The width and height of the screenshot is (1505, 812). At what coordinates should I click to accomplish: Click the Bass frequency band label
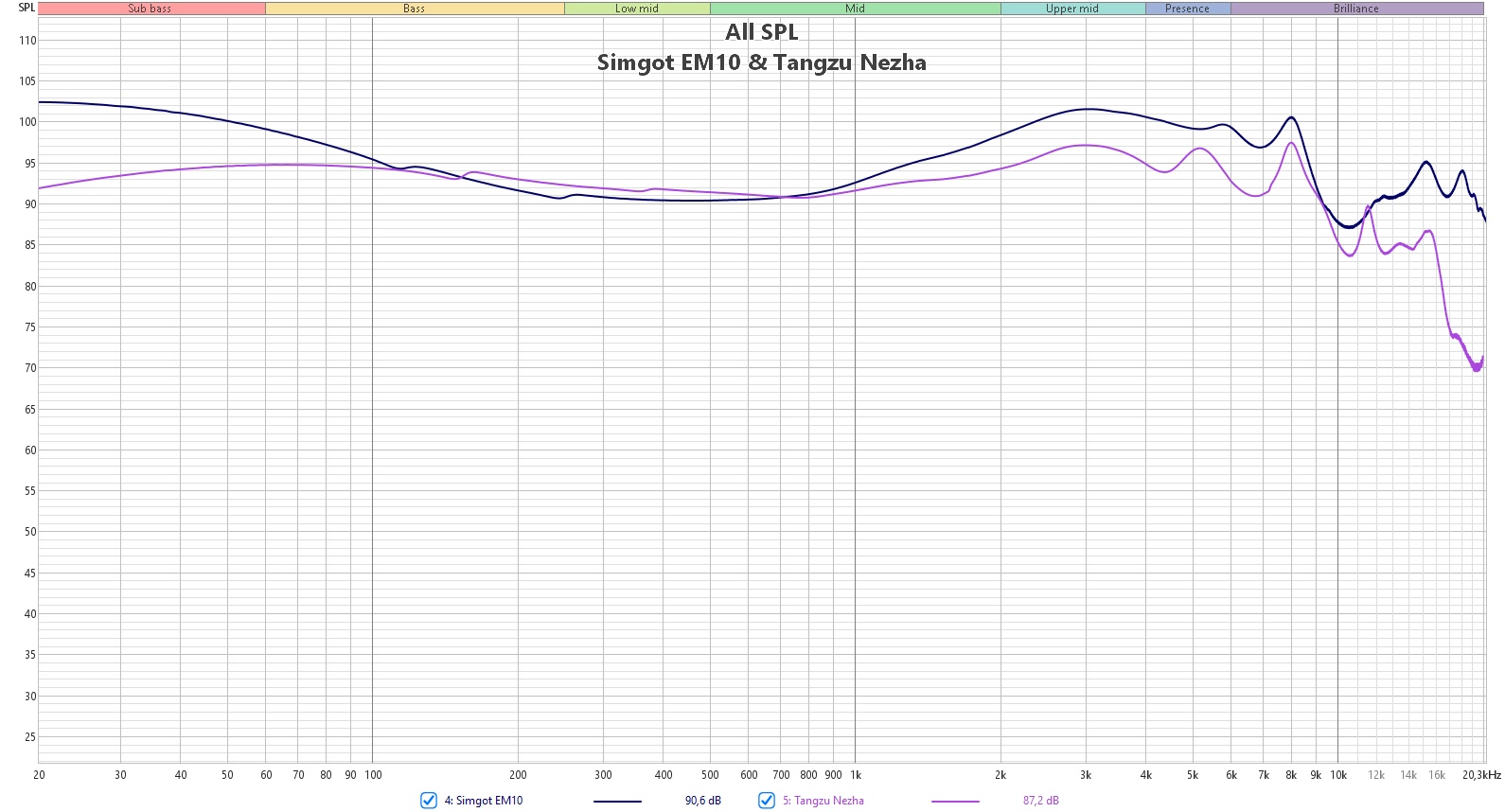415,9
